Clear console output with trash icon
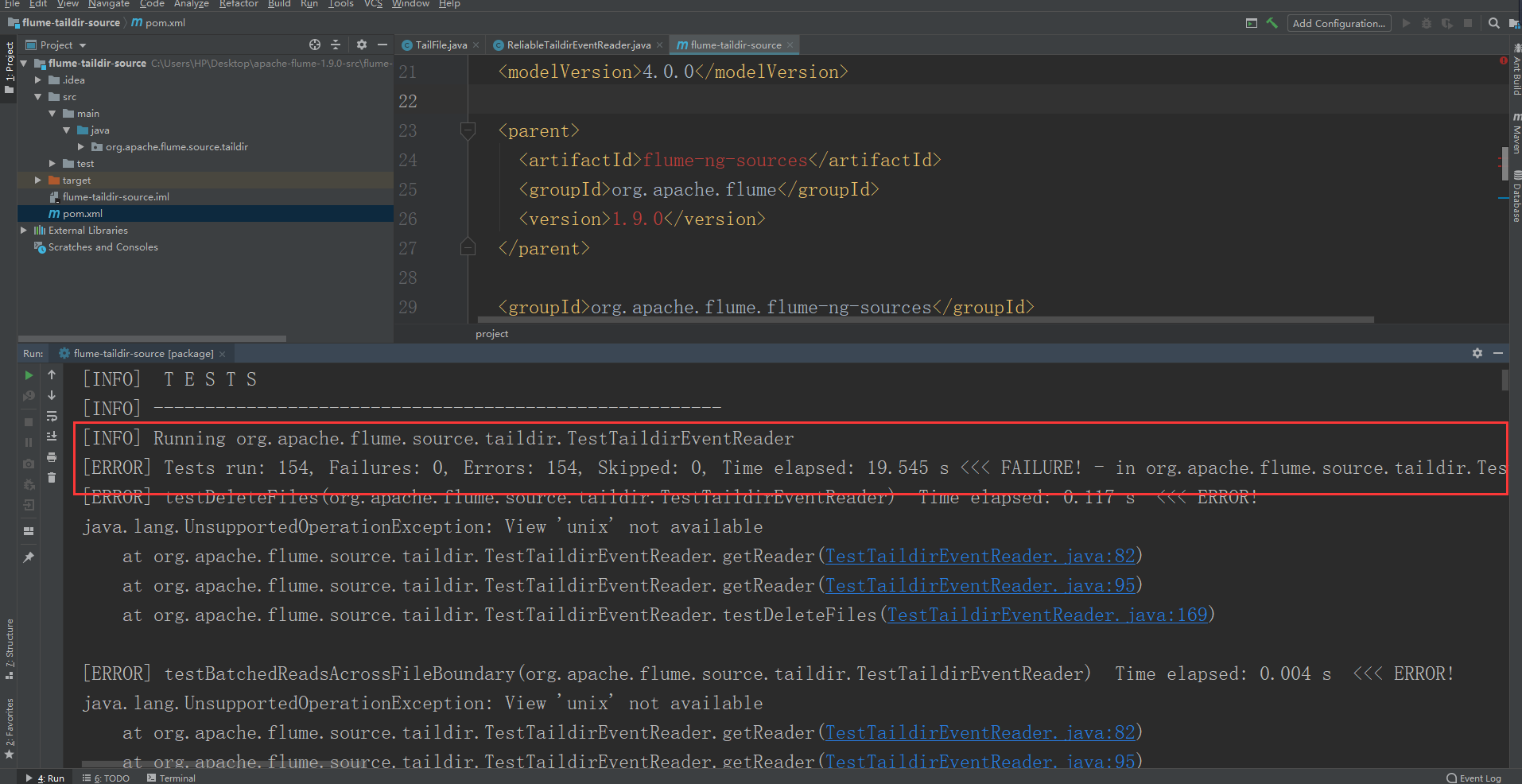1522x784 pixels. 51,477
